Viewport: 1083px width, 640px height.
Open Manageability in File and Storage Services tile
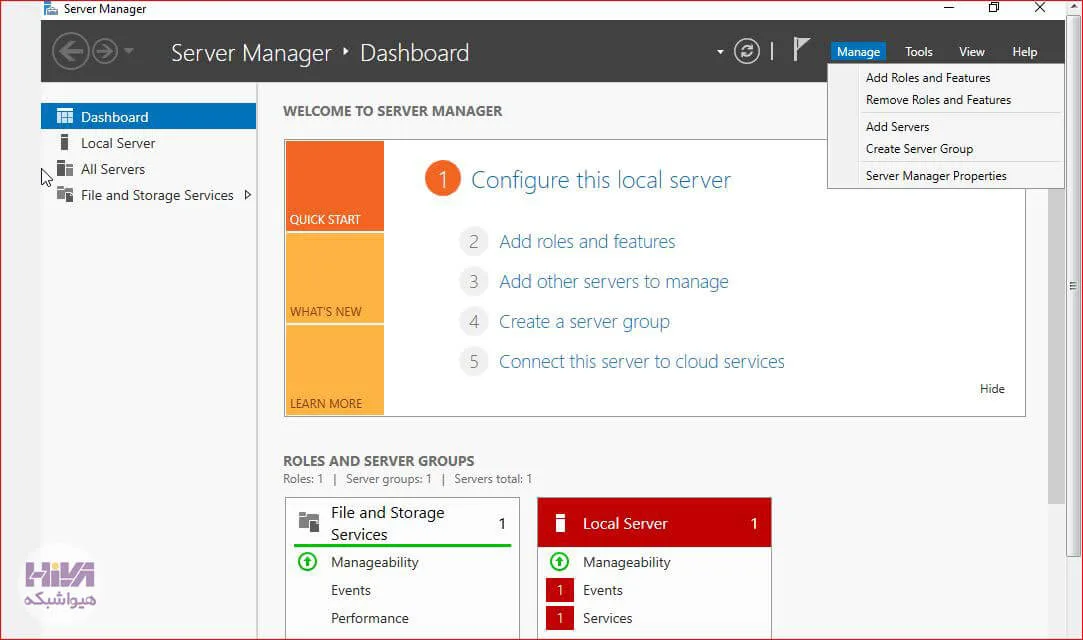pos(374,562)
